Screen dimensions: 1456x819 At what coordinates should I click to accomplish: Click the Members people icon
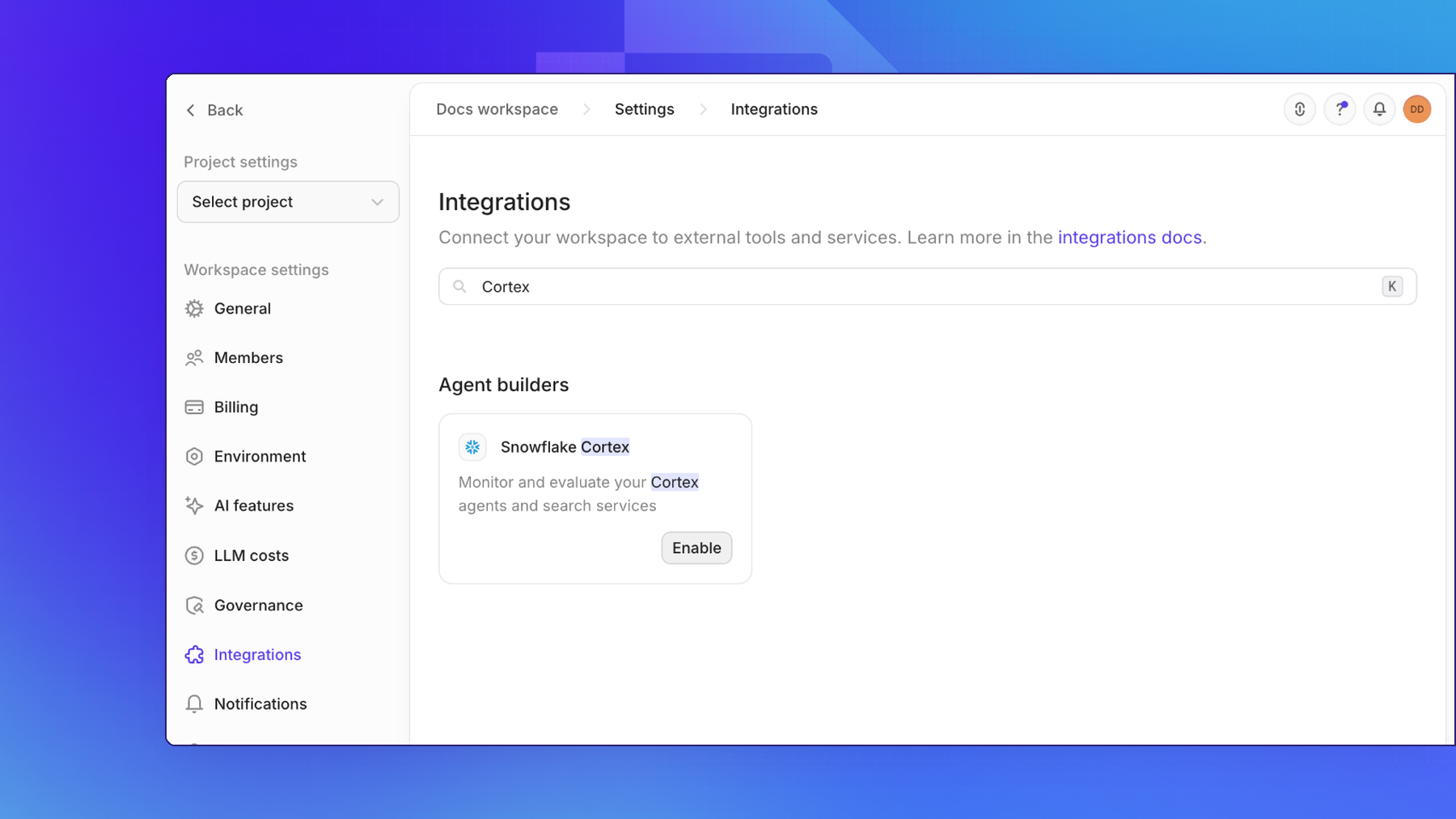click(x=194, y=358)
